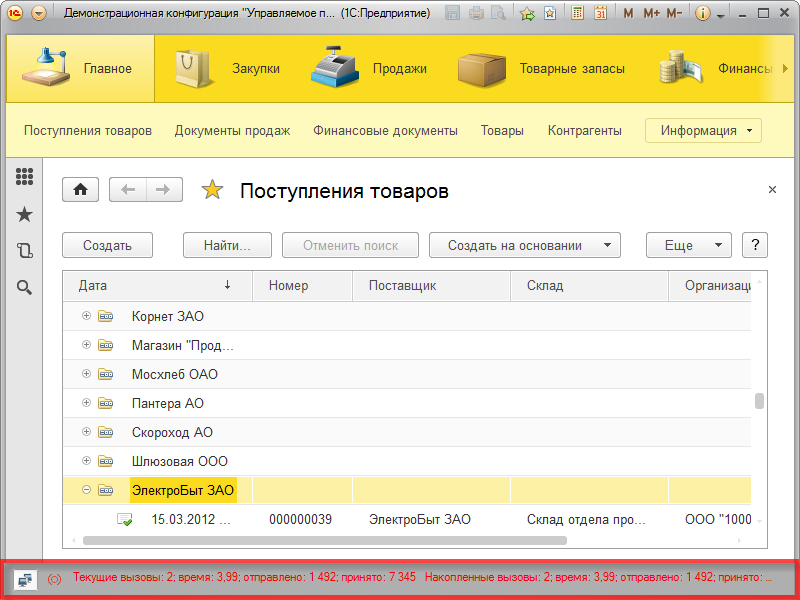Collapse the ЭлектроБыт ЗАО group

point(85,490)
